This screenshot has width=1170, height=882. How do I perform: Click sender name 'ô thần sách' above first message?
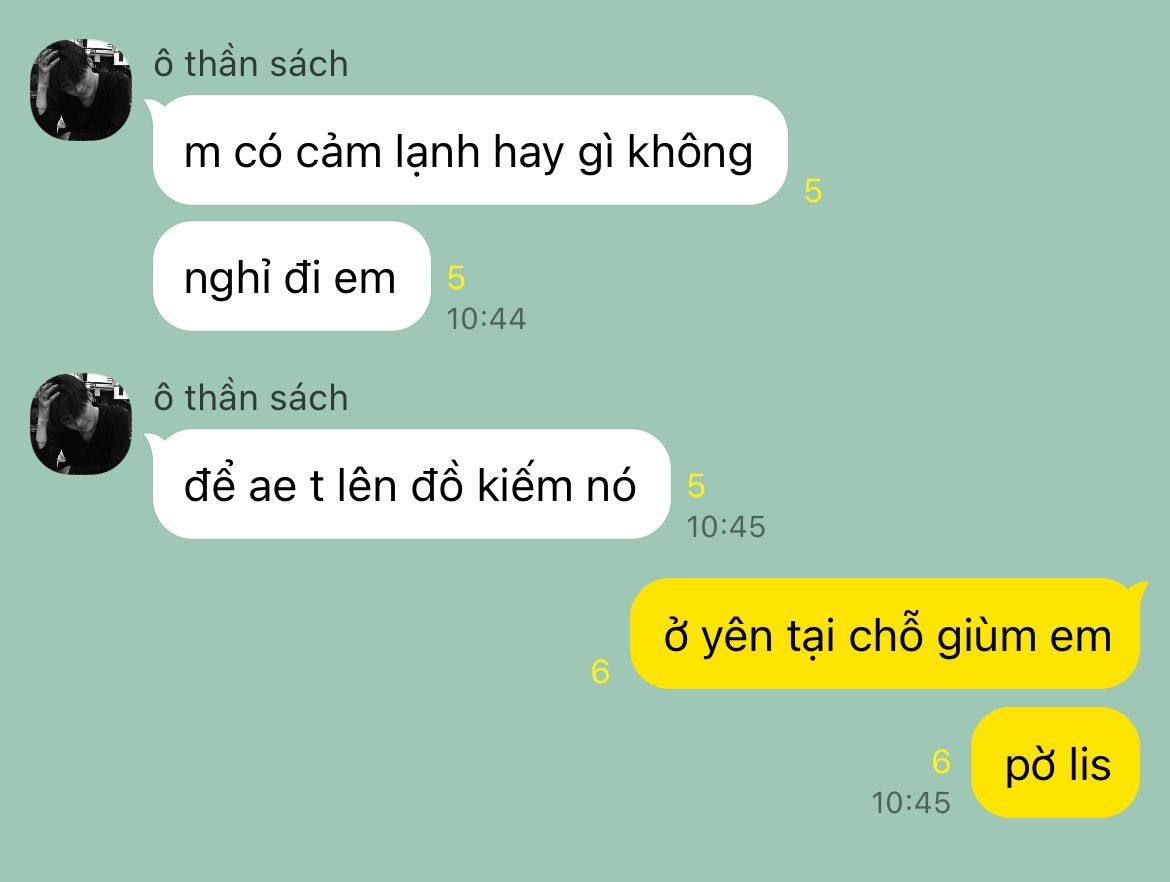251,63
